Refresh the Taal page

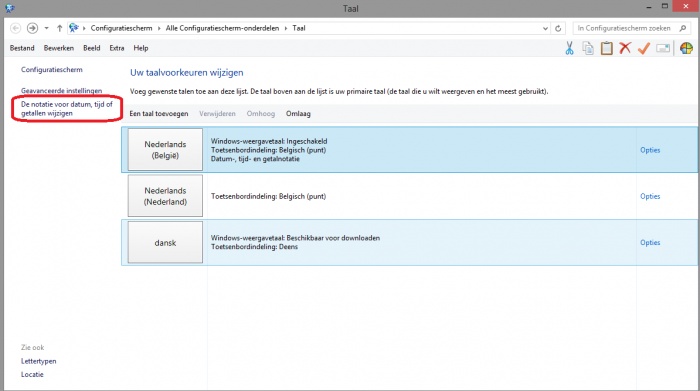pyautogui.click(x=558, y=28)
